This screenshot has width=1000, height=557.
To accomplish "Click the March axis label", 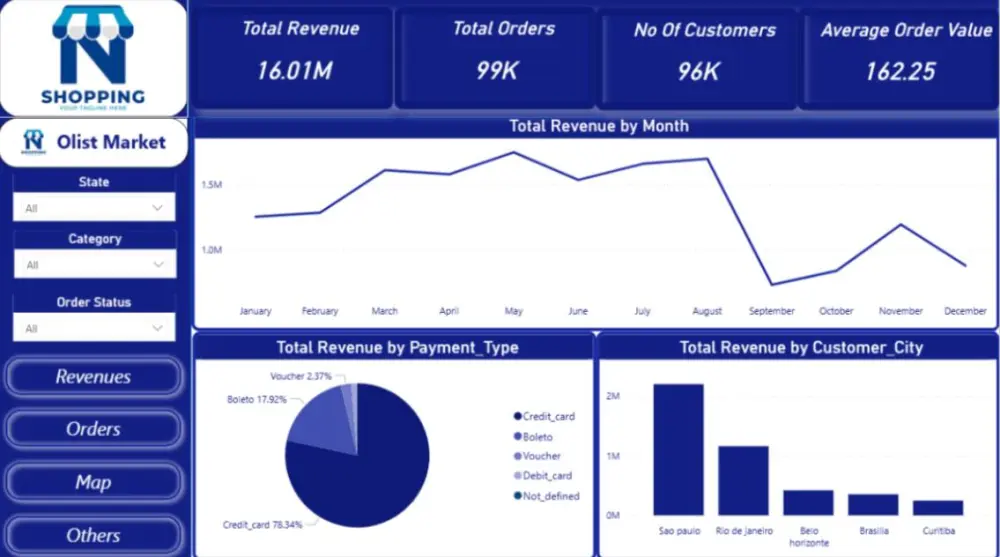I will (385, 311).
